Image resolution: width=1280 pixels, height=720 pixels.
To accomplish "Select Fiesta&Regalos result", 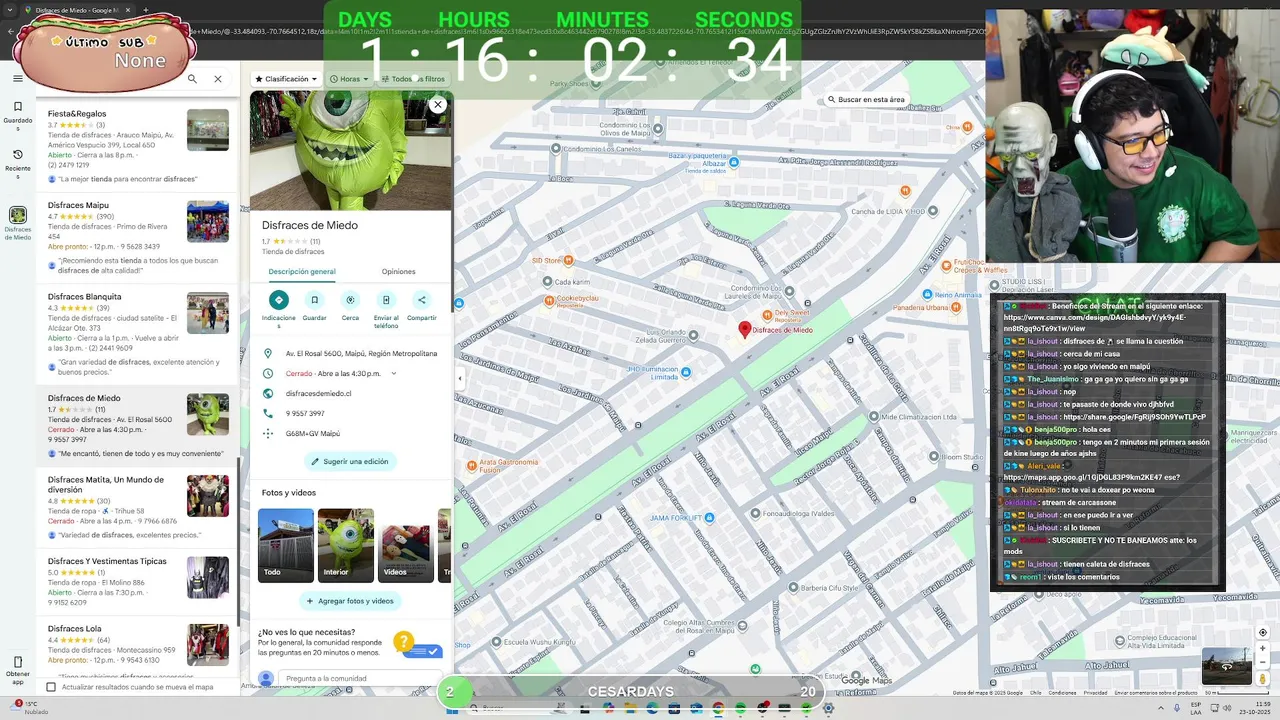I will pyautogui.click(x=137, y=145).
